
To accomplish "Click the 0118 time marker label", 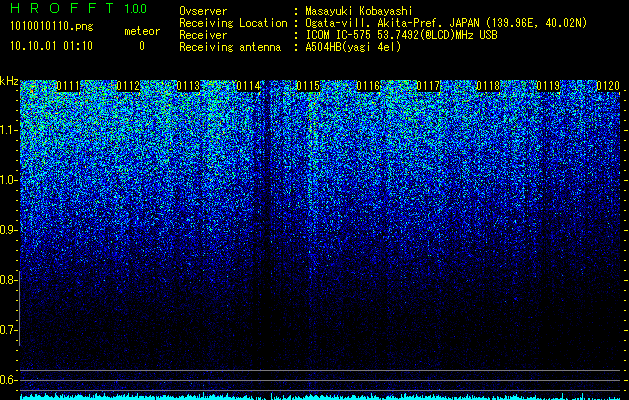I will point(489,86).
